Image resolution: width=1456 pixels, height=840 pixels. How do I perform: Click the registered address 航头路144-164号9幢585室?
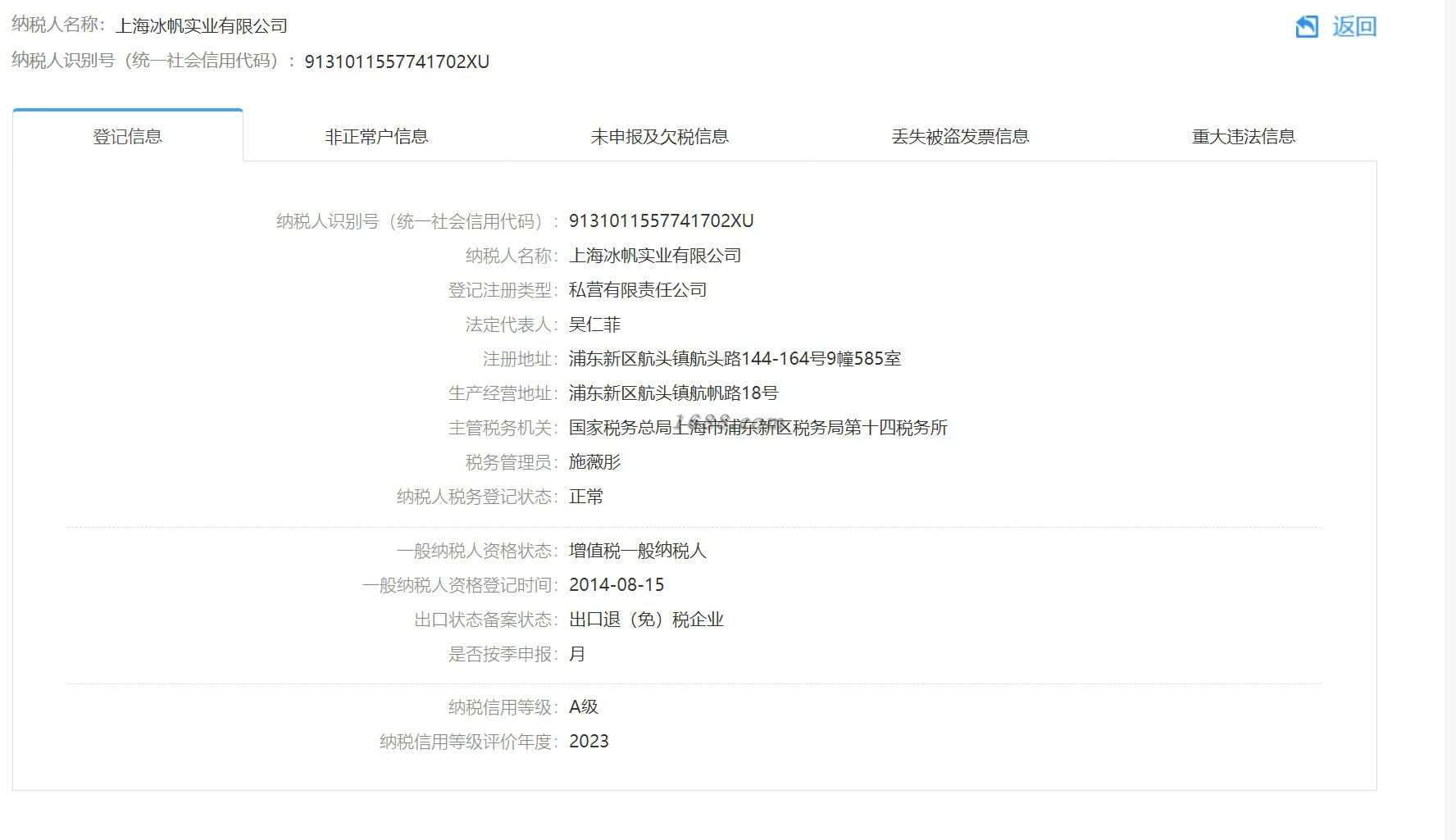pyautogui.click(x=735, y=359)
